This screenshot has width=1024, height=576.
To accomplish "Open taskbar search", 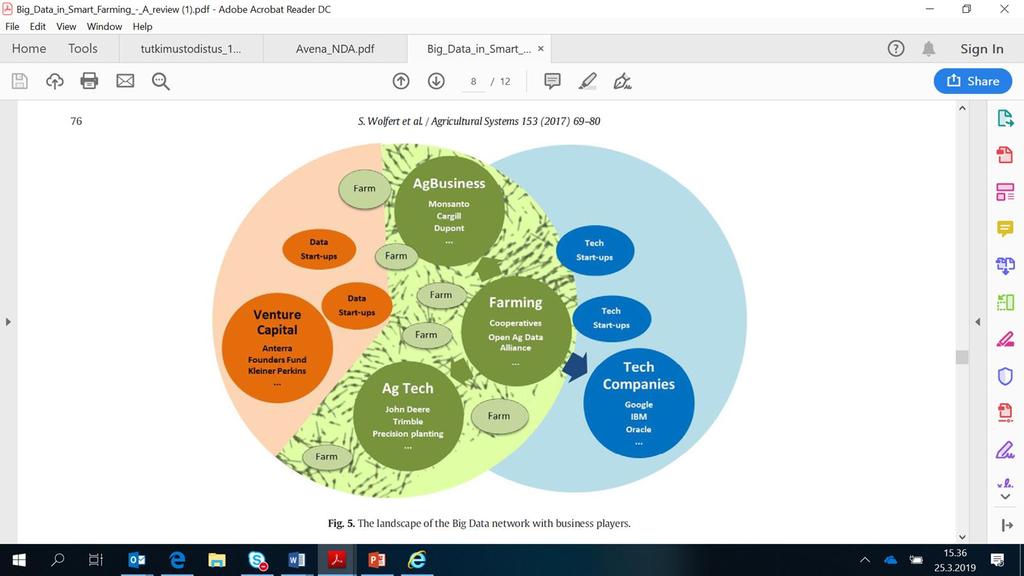I will [57, 560].
